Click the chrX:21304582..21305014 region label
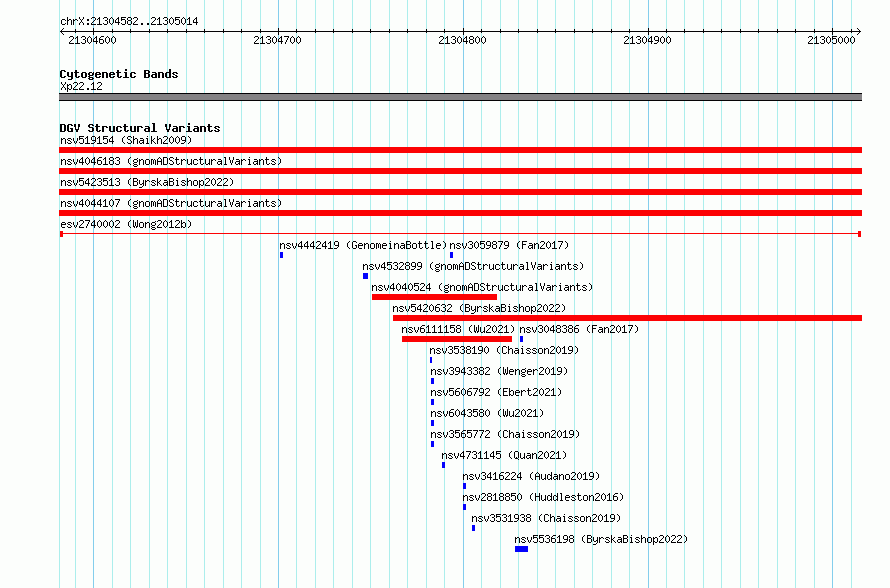890x588 pixels. pyautogui.click(x=129, y=22)
